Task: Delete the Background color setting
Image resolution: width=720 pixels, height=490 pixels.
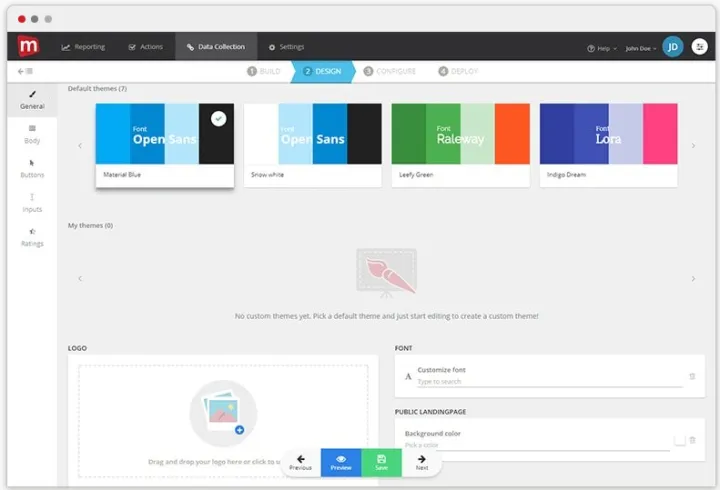Action: [692, 440]
